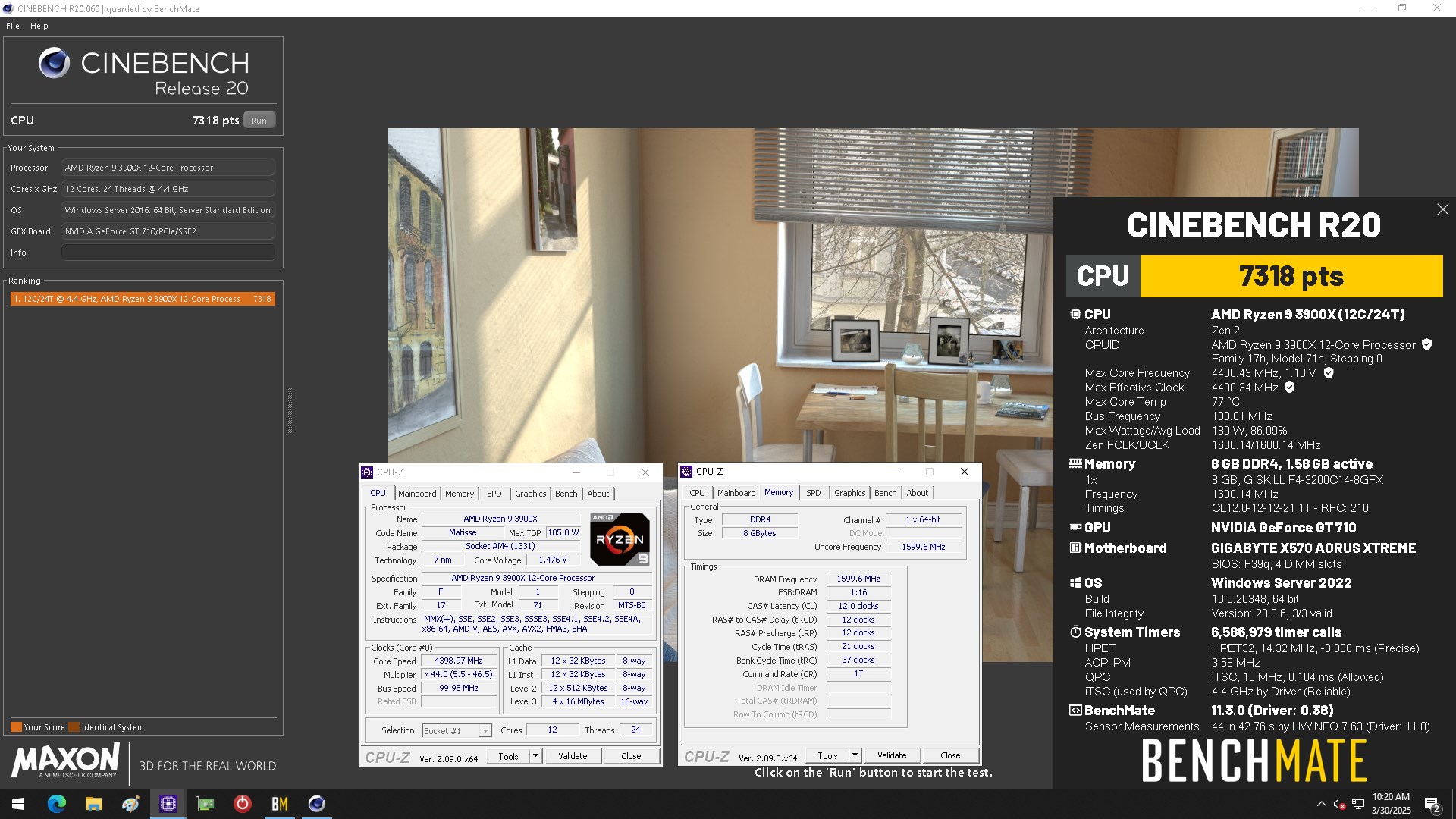Switch to CPU tab in right CPU-Z window
This screenshot has height=819, width=1456.
click(698, 492)
